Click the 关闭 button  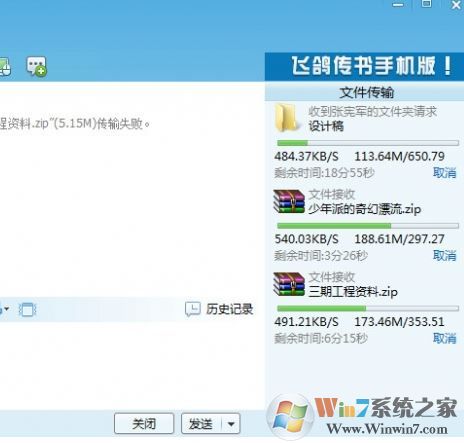144,424
